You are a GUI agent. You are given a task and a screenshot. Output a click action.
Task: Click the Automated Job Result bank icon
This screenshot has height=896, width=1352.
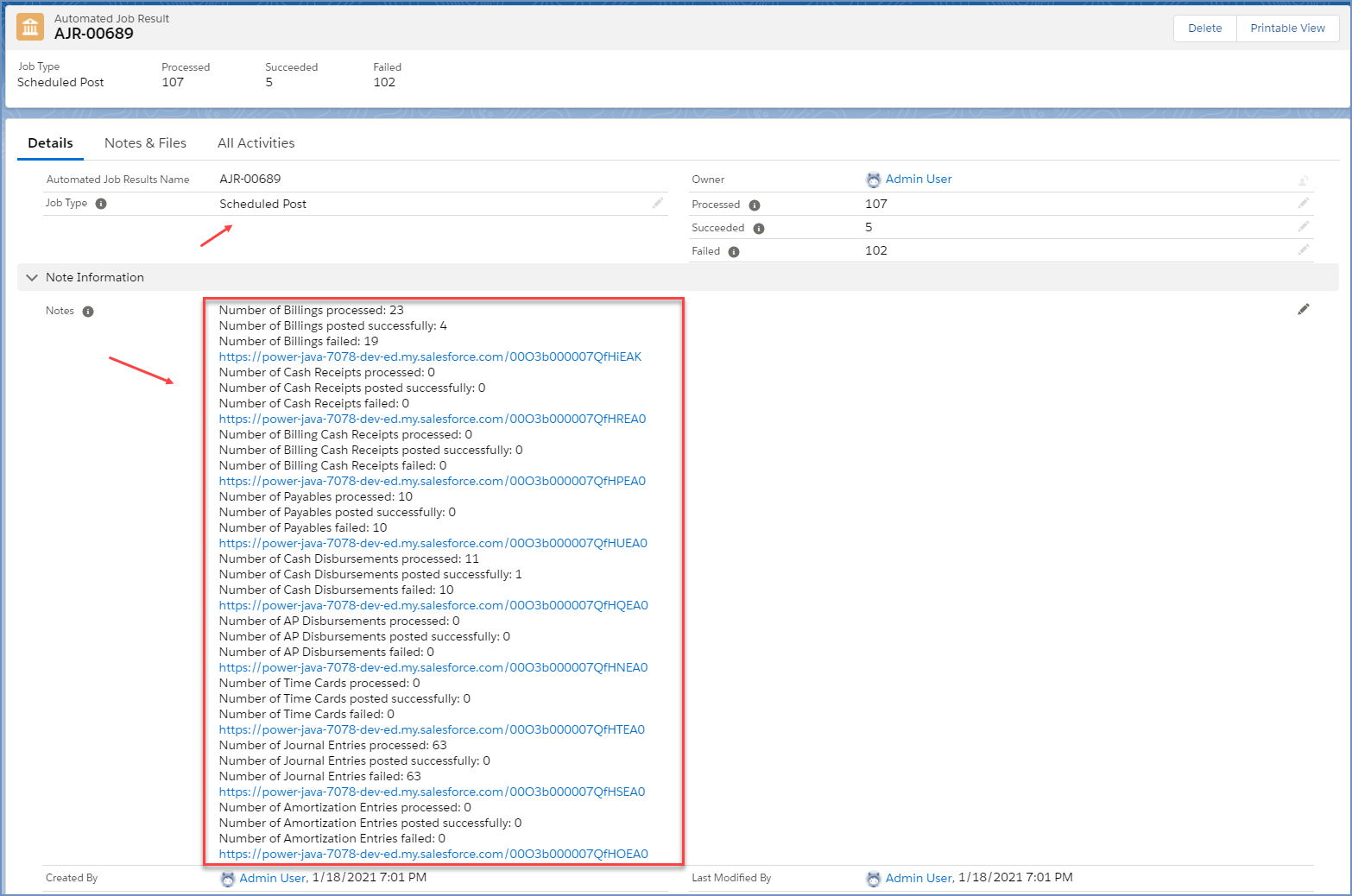click(31, 28)
